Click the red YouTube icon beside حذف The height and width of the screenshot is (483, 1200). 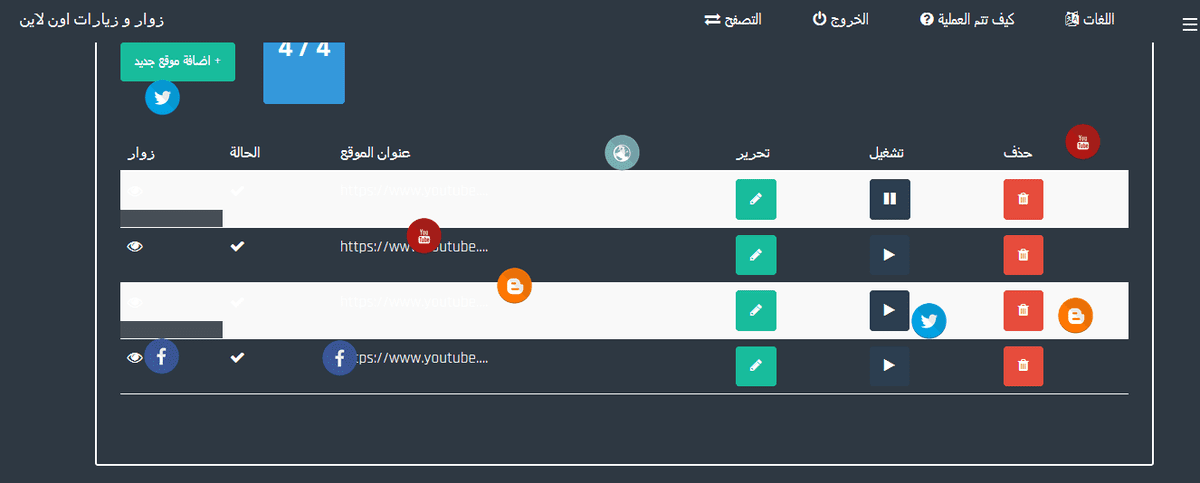[1082, 142]
